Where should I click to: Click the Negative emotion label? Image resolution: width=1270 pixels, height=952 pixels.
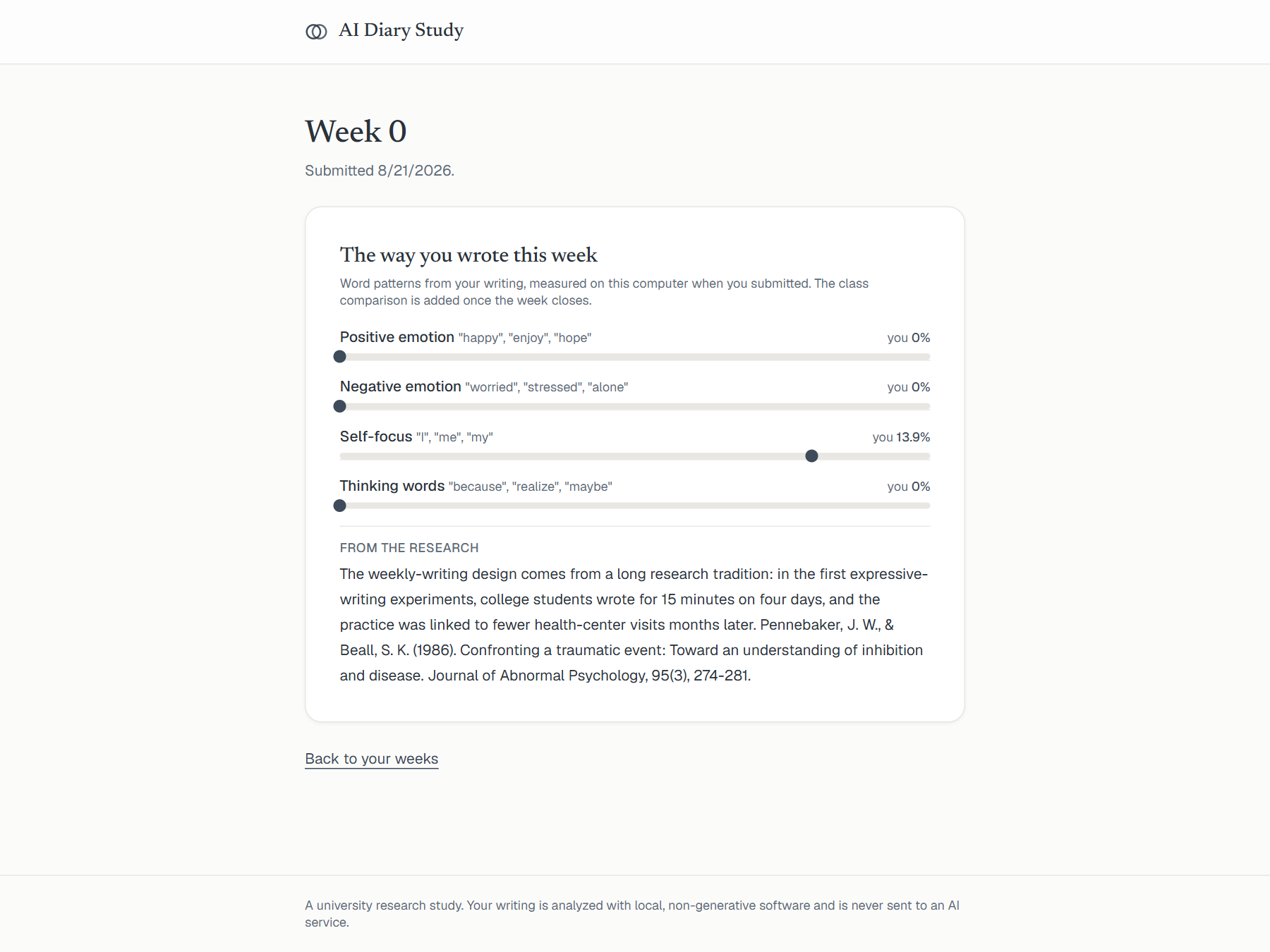coord(401,386)
